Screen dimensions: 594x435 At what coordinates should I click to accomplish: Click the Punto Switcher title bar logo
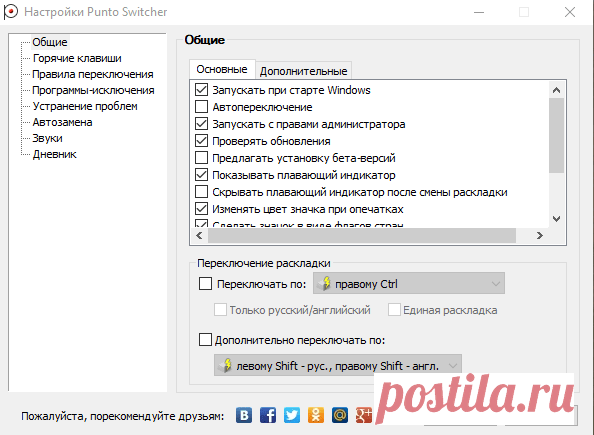point(11,12)
